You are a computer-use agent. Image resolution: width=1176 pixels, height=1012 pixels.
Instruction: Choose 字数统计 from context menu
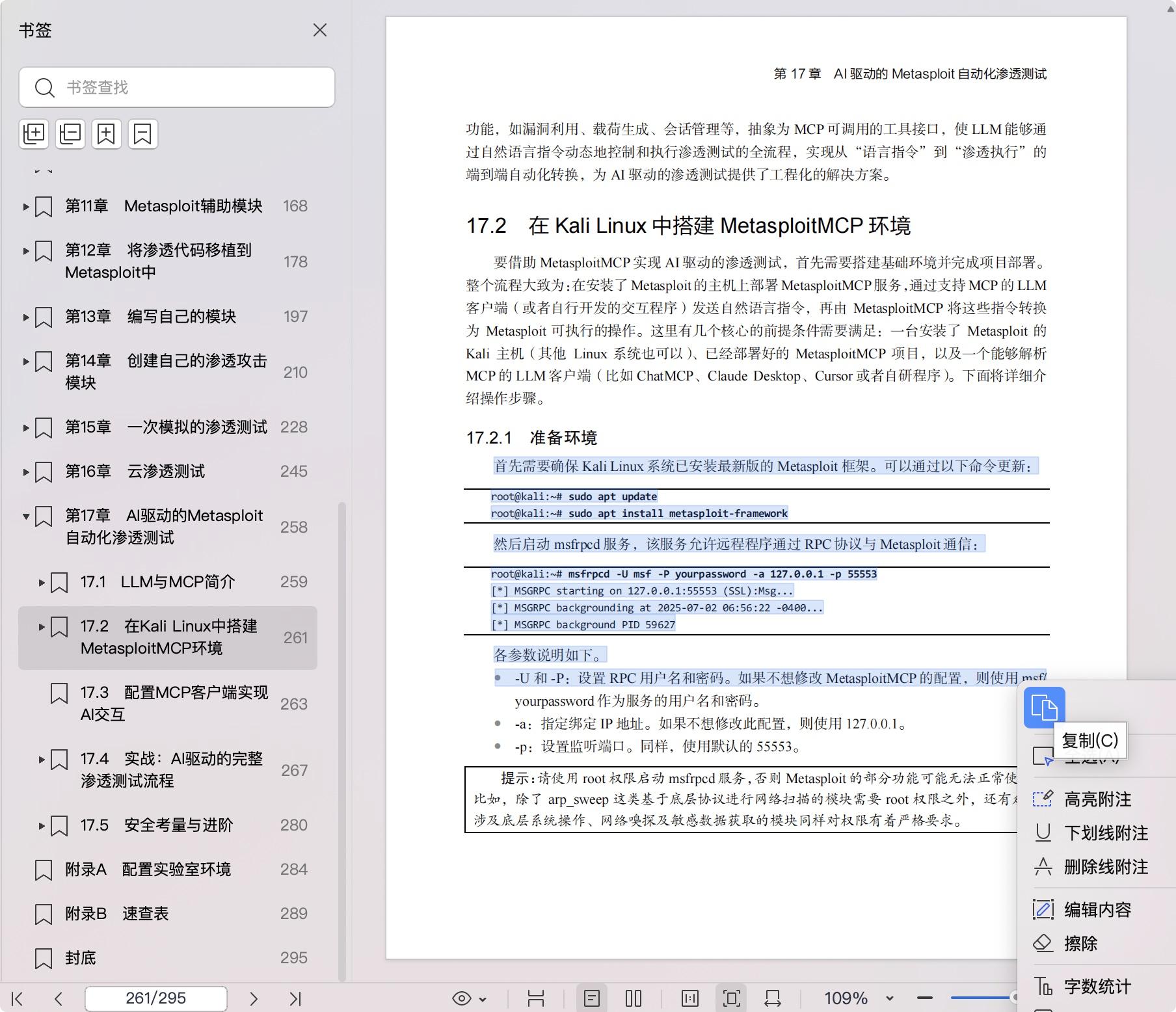1097,987
